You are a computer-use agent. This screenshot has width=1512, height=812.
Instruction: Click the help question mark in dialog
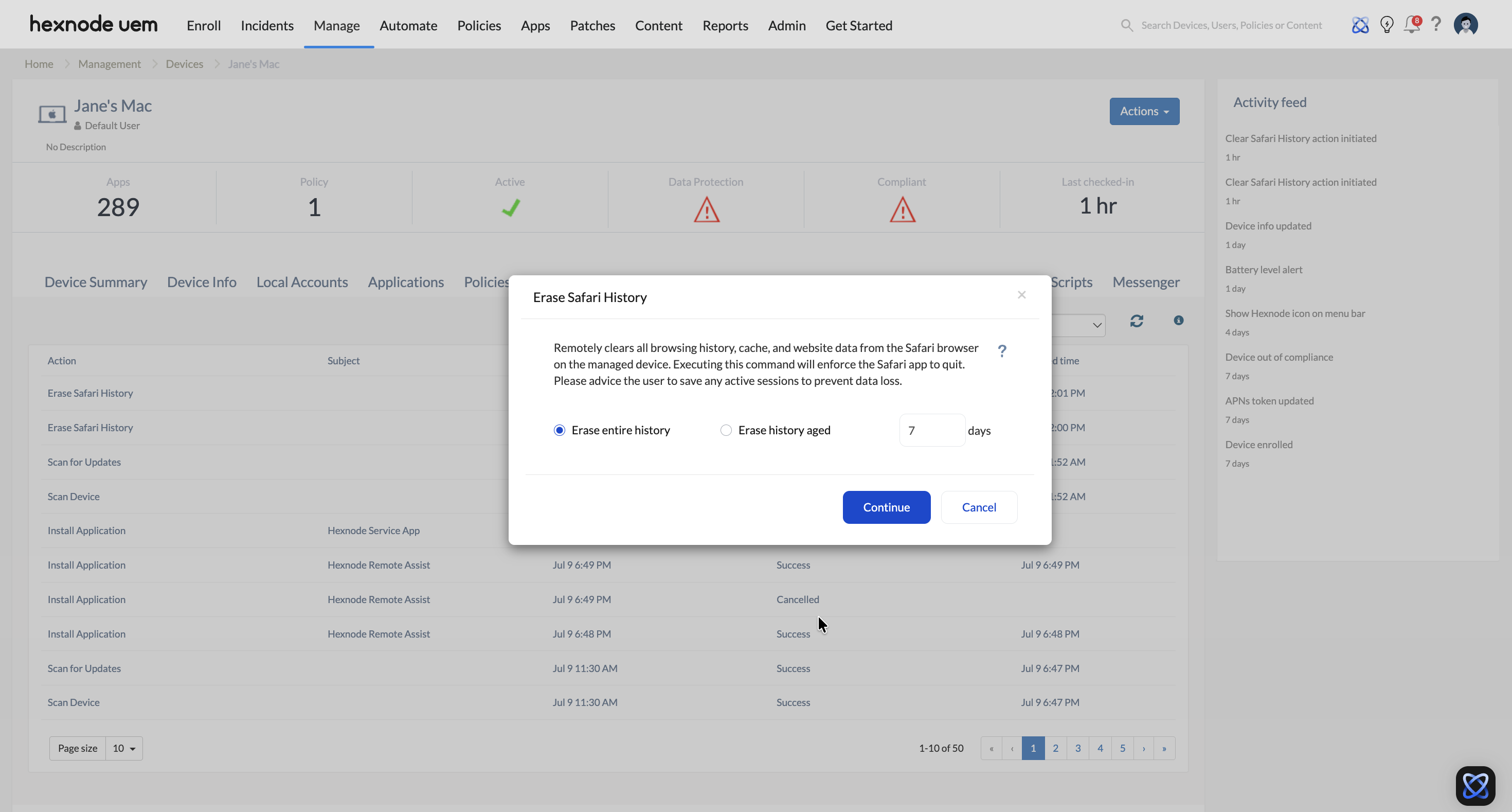pyautogui.click(x=1002, y=350)
